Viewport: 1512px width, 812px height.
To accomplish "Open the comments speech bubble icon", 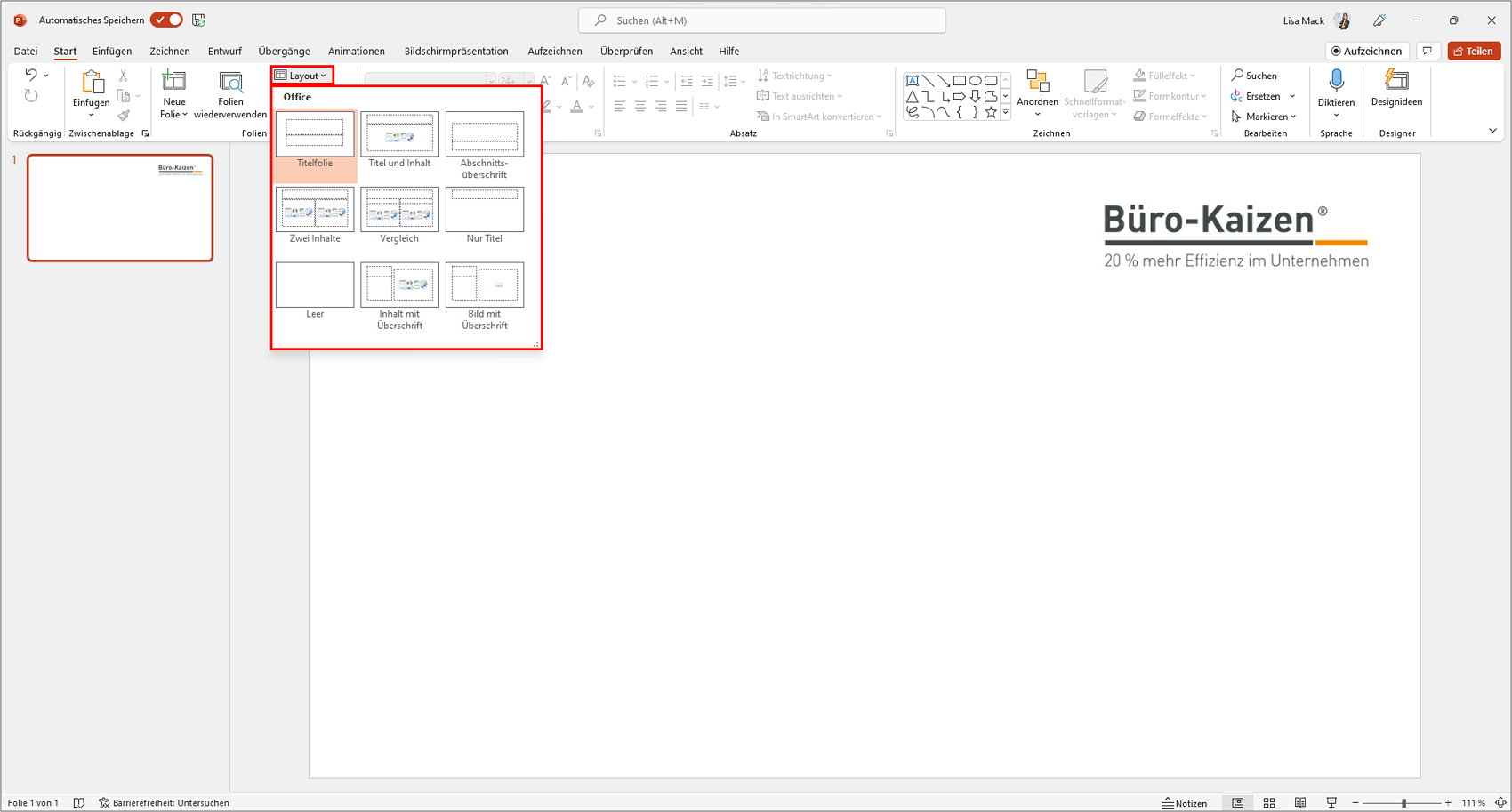I will (x=1428, y=51).
